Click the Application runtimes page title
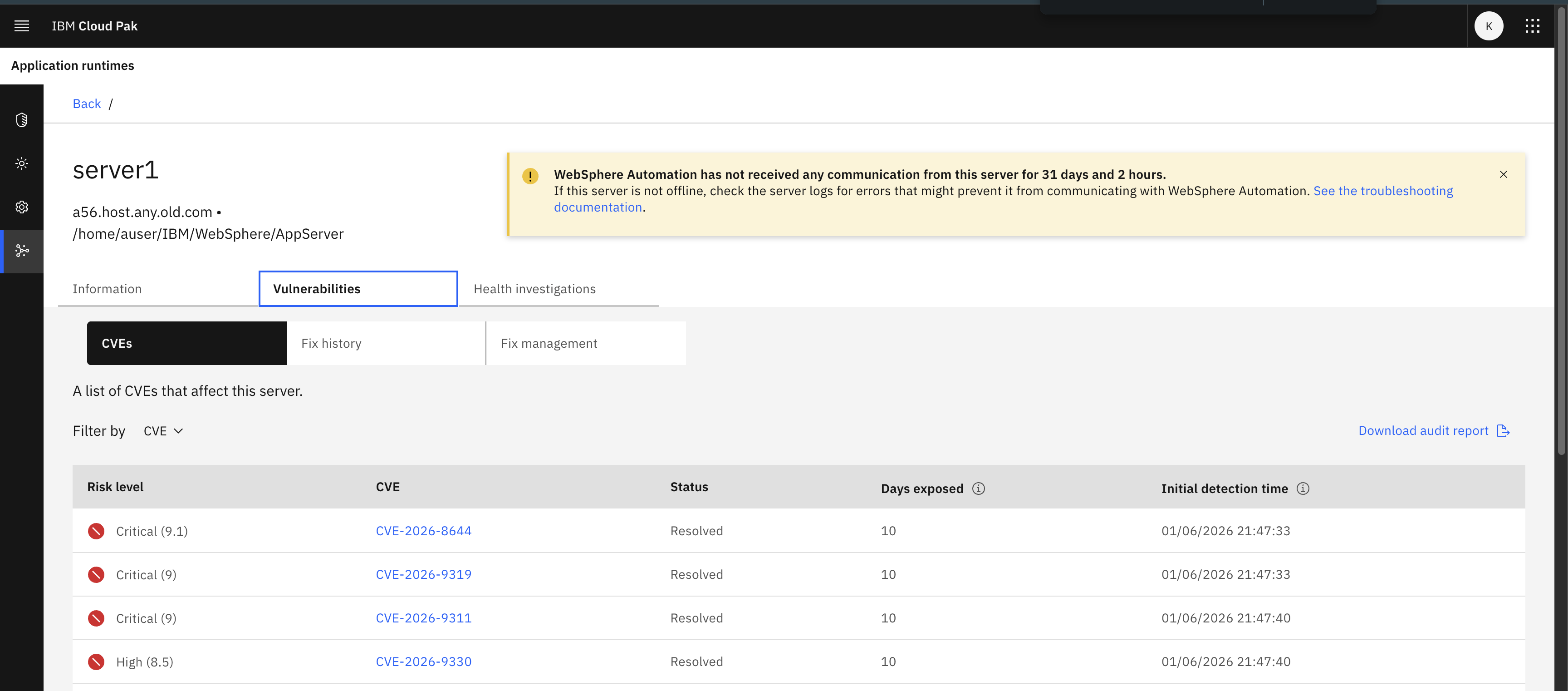This screenshot has height=691, width=1568. pyautogui.click(x=73, y=66)
